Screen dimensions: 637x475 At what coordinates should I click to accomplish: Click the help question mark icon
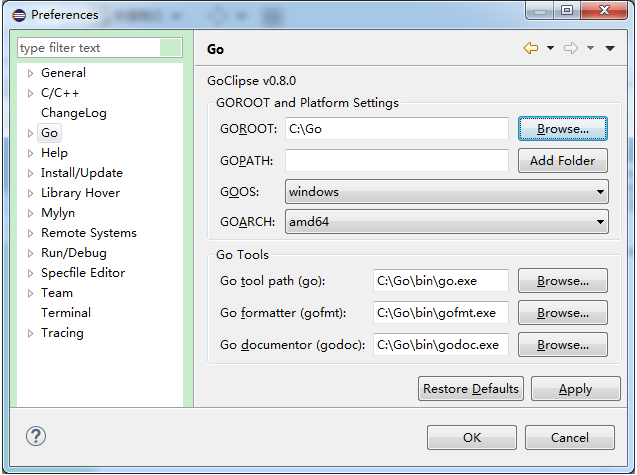(36, 436)
